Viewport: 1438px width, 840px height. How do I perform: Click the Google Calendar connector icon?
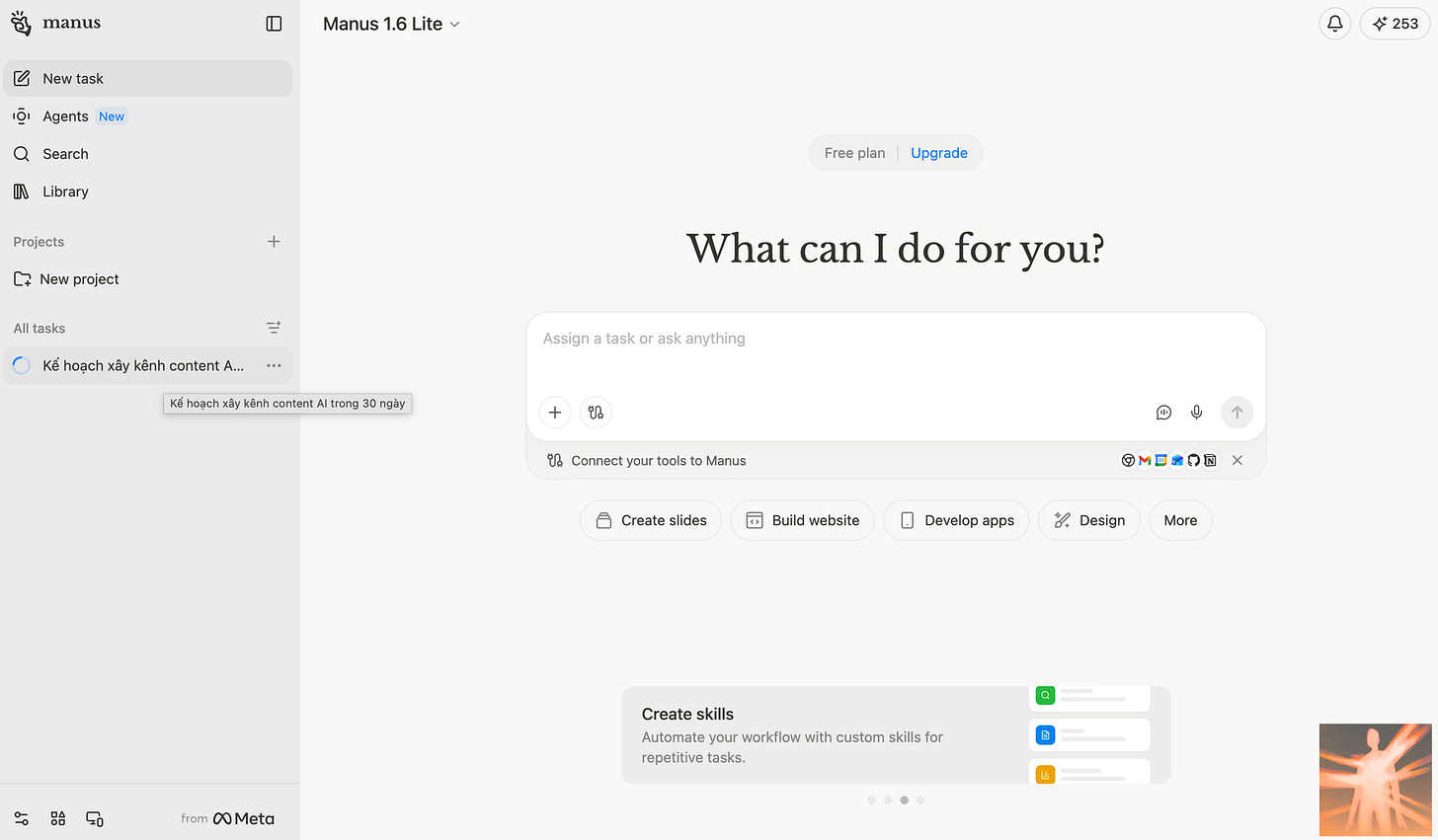[1160, 461]
